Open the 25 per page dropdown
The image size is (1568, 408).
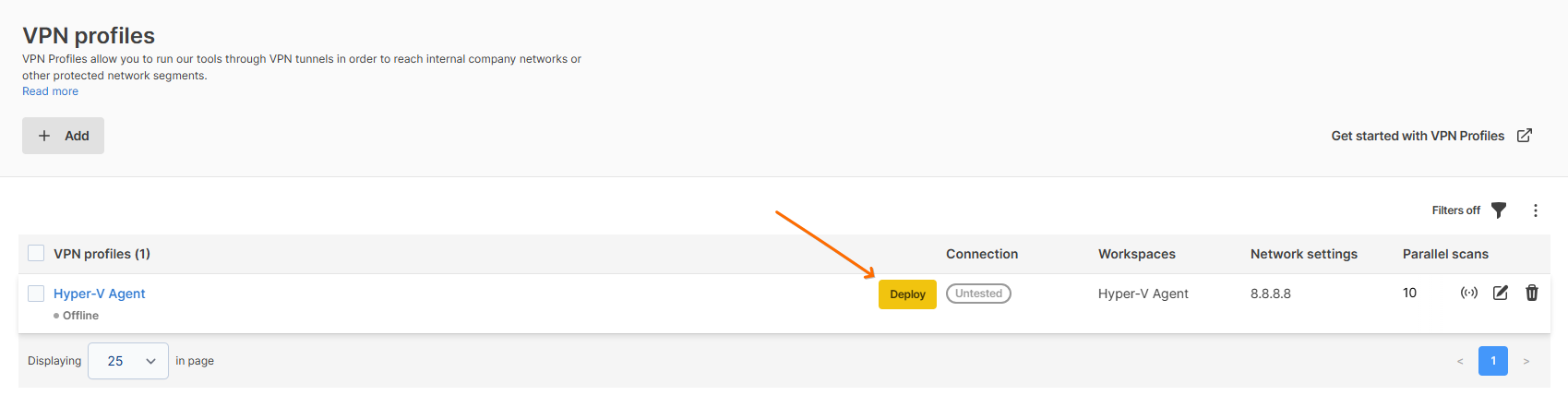pyautogui.click(x=128, y=361)
